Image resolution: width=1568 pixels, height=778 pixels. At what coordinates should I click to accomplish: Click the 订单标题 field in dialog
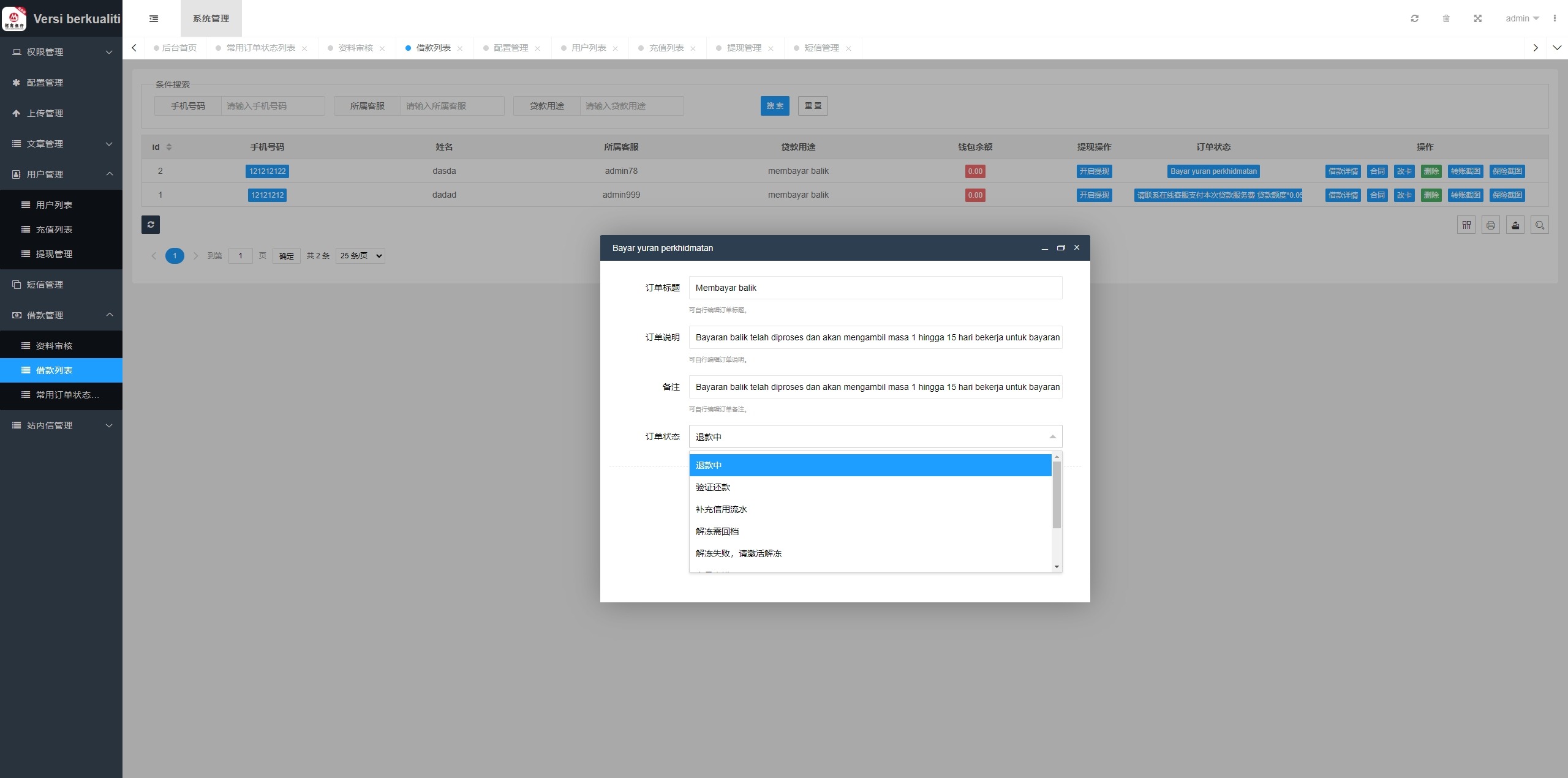point(875,288)
